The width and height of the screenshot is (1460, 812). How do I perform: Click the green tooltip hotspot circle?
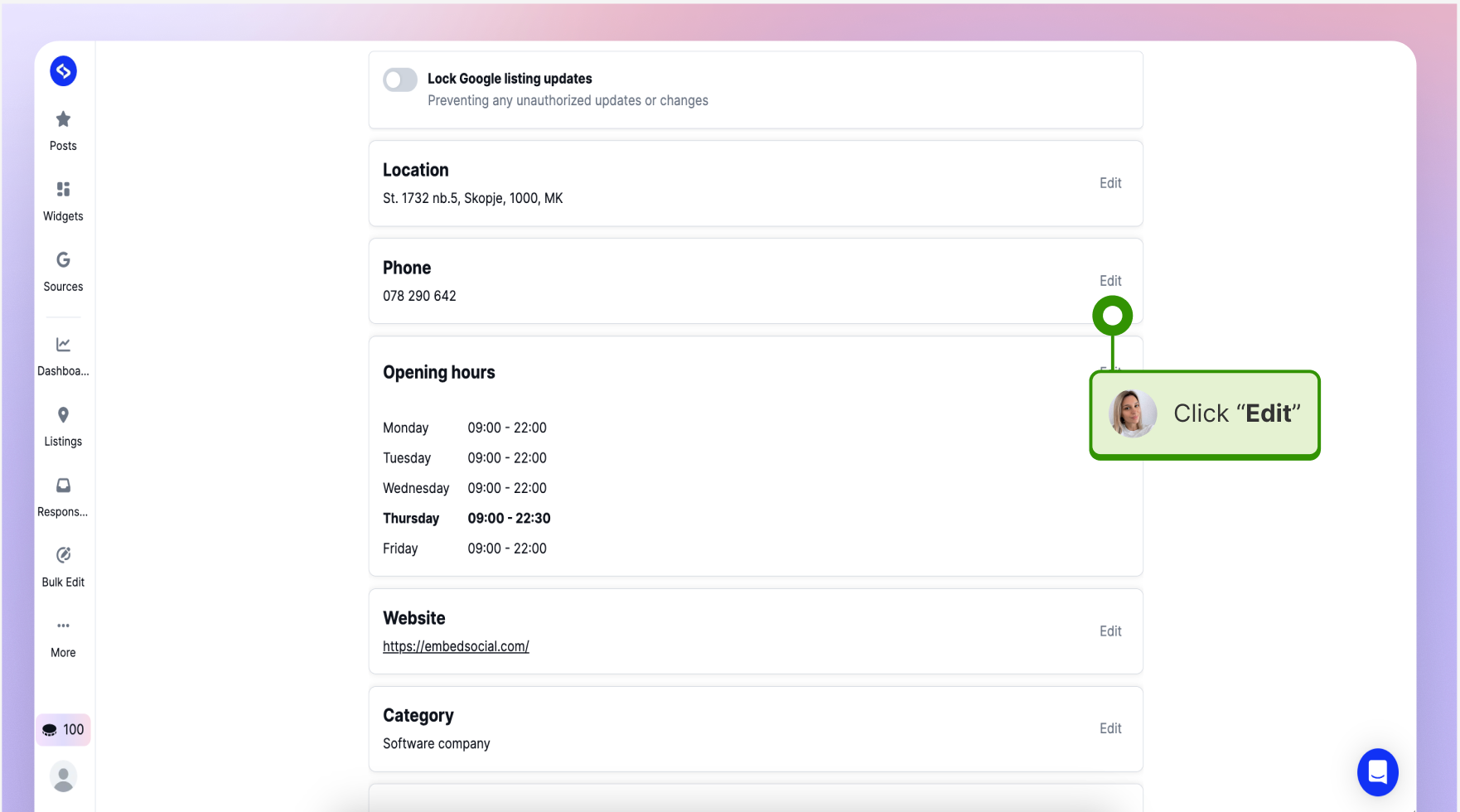[x=1112, y=316]
